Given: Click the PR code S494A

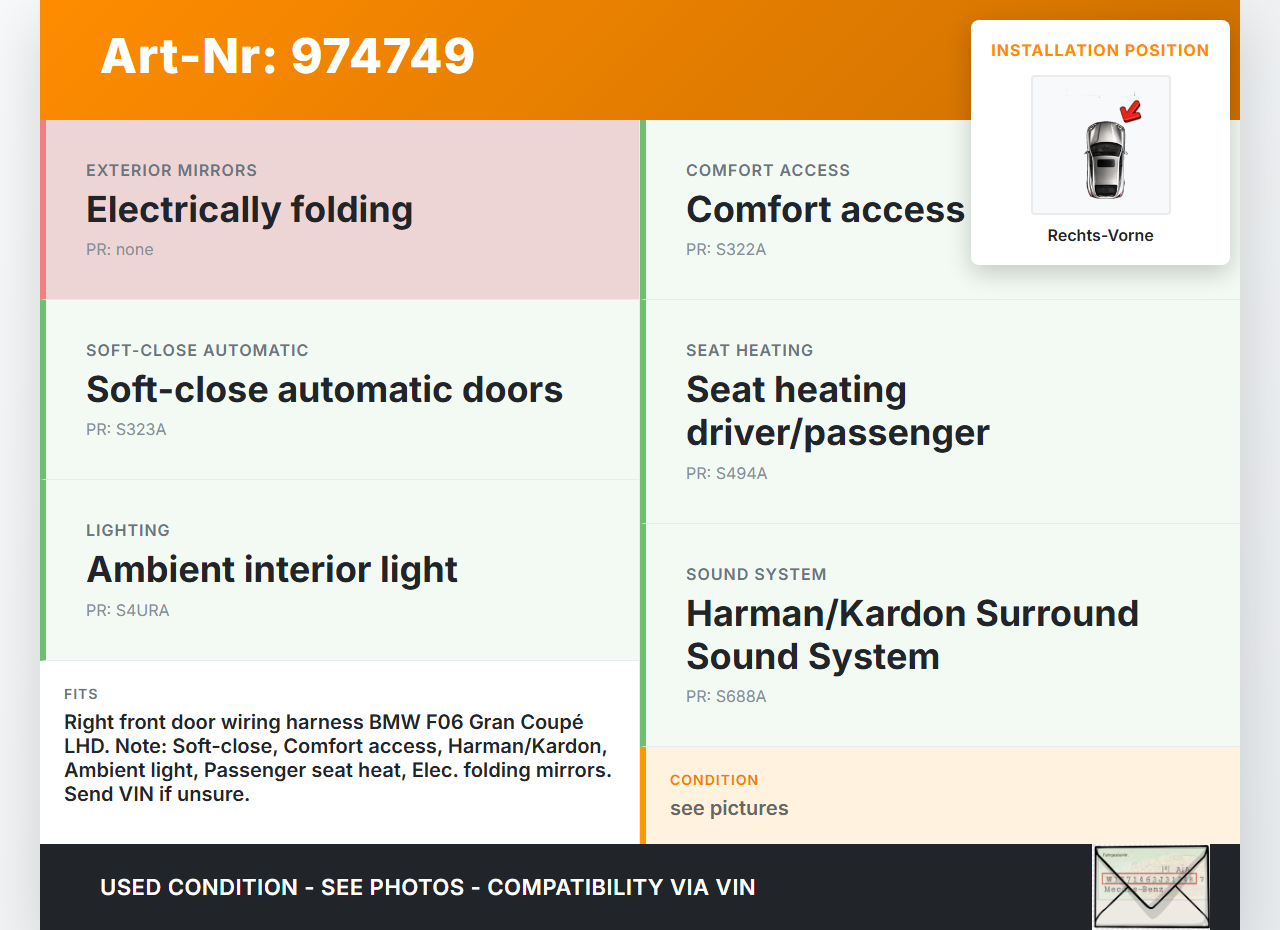Looking at the screenshot, I should tap(726, 474).
